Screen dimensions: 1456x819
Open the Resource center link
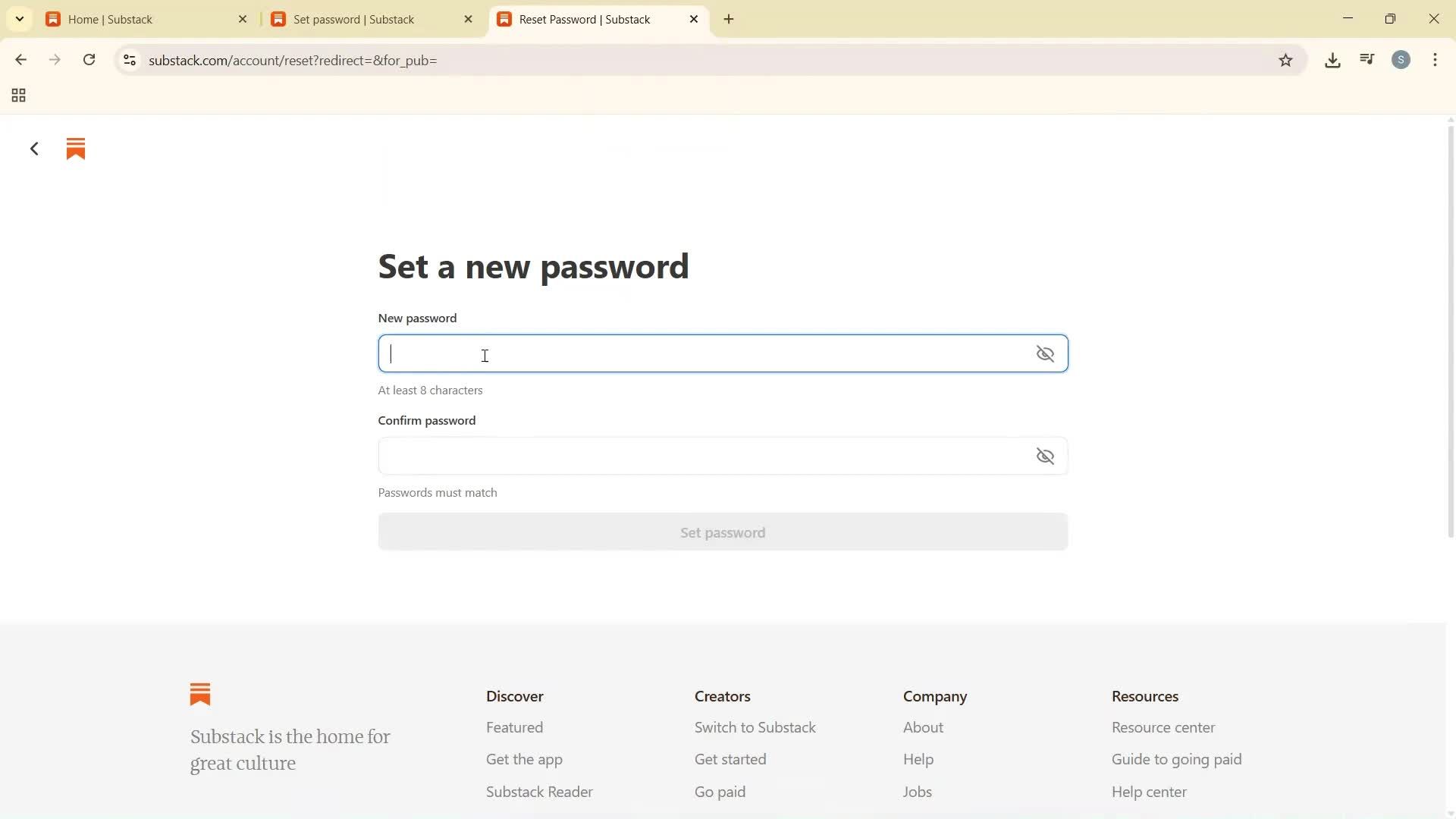click(1162, 727)
